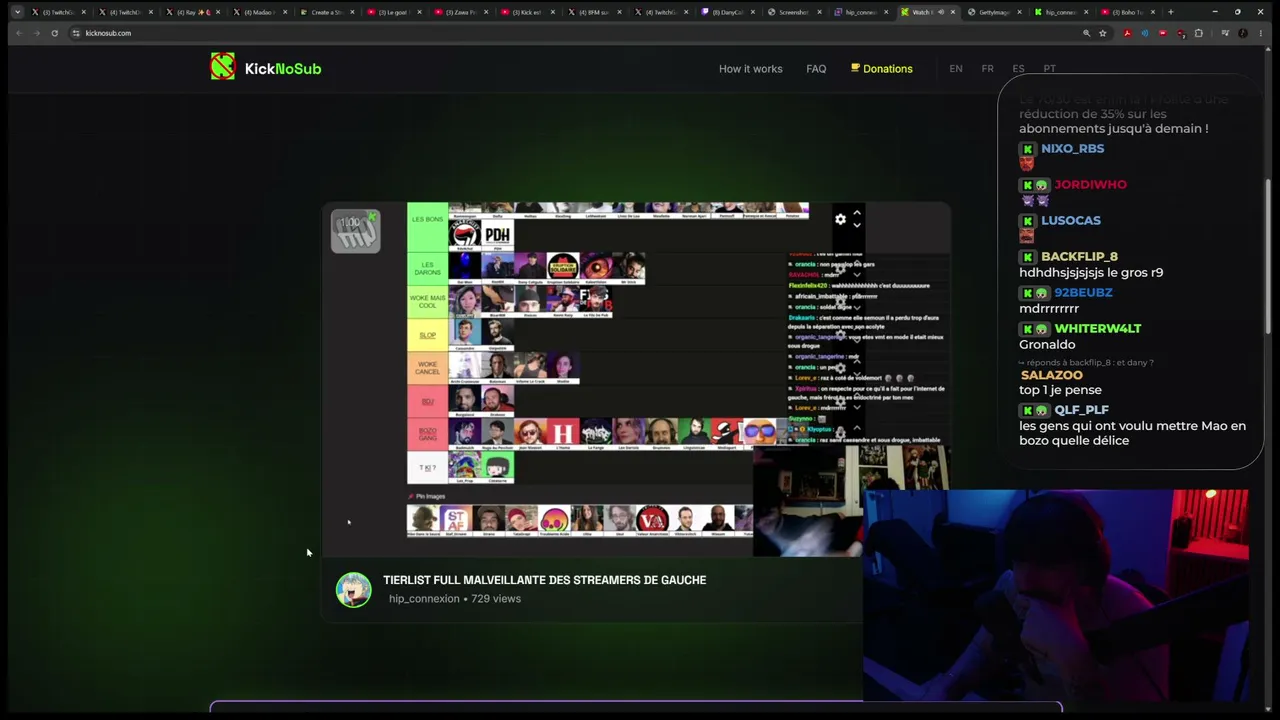Click the TIERLIST FULL MALVEILLANTE video title
Viewport: 1280px width, 720px height.
click(x=544, y=580)
